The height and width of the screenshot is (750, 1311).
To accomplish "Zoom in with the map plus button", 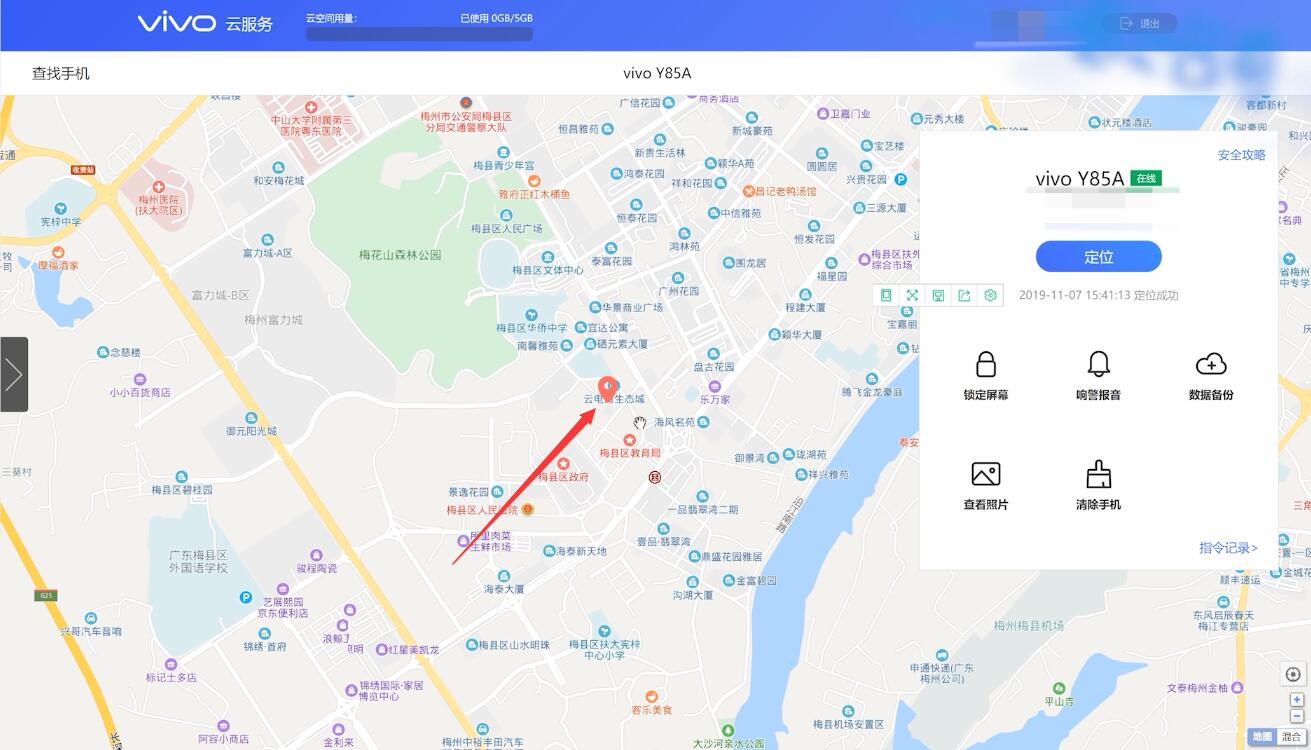I will [1296, 700].
